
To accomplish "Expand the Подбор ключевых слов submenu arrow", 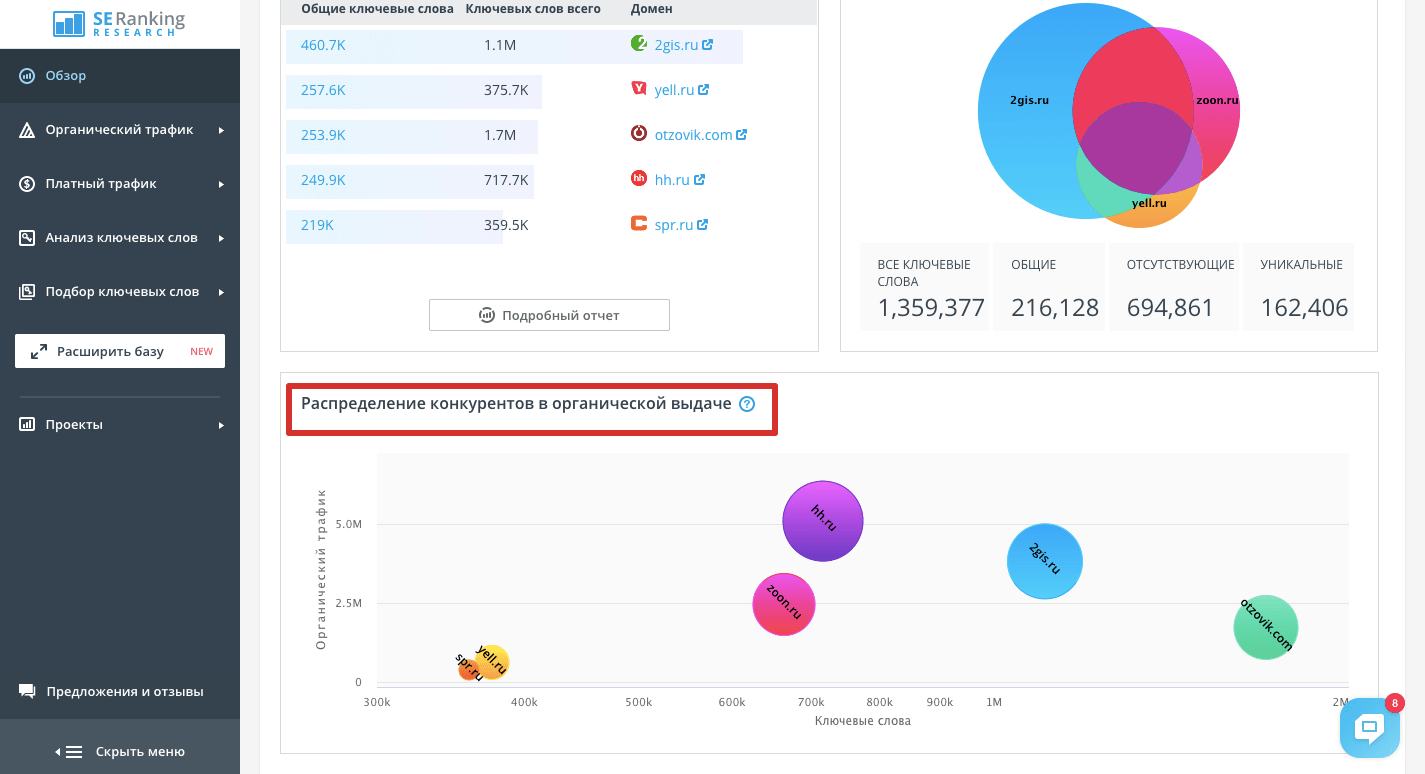I will point(221,292).
